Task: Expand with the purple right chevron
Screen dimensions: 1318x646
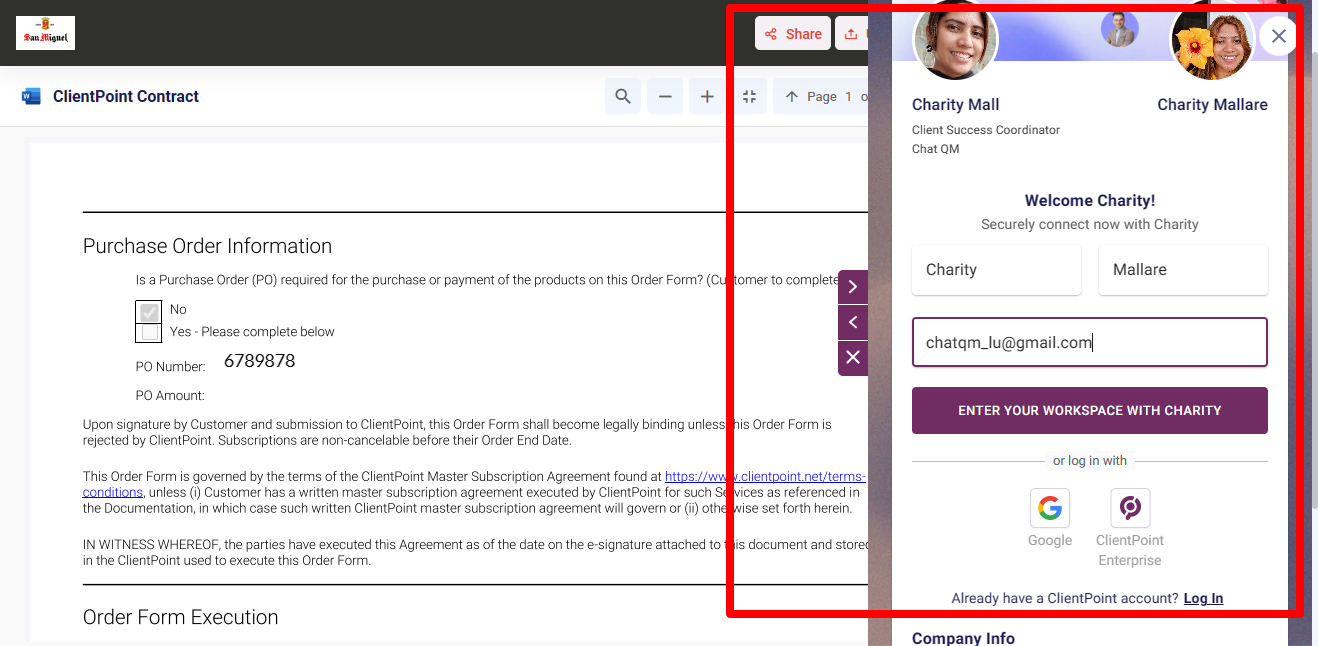Action: click(853, 287)
